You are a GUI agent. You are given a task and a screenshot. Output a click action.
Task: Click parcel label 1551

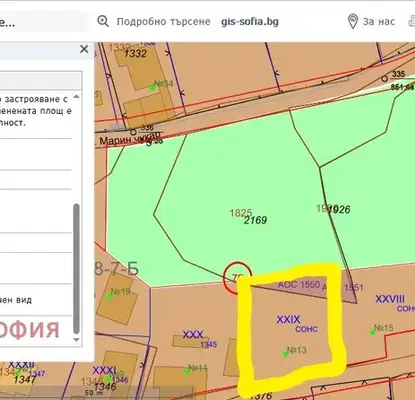point(354,287)
